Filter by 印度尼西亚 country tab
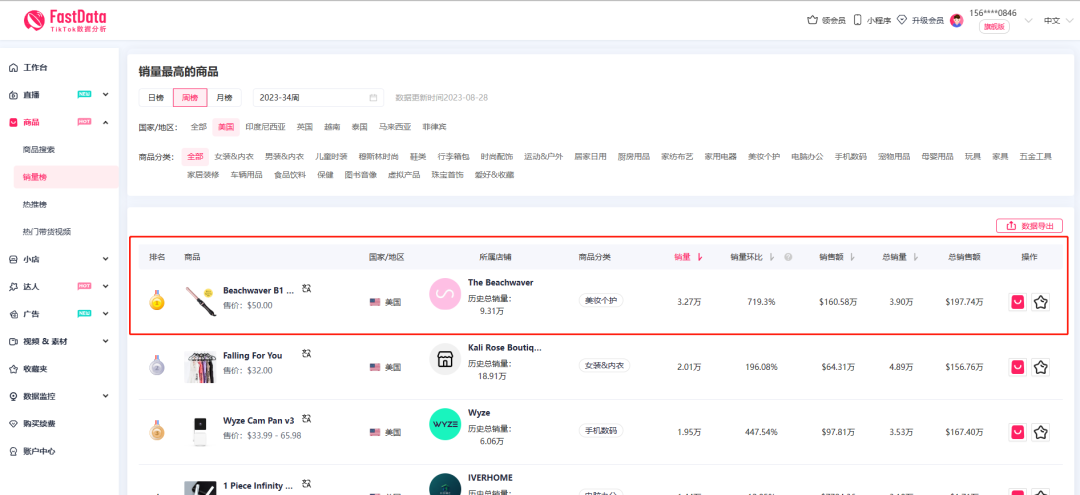Screen dimensions: 1080x495 [265, 127]
